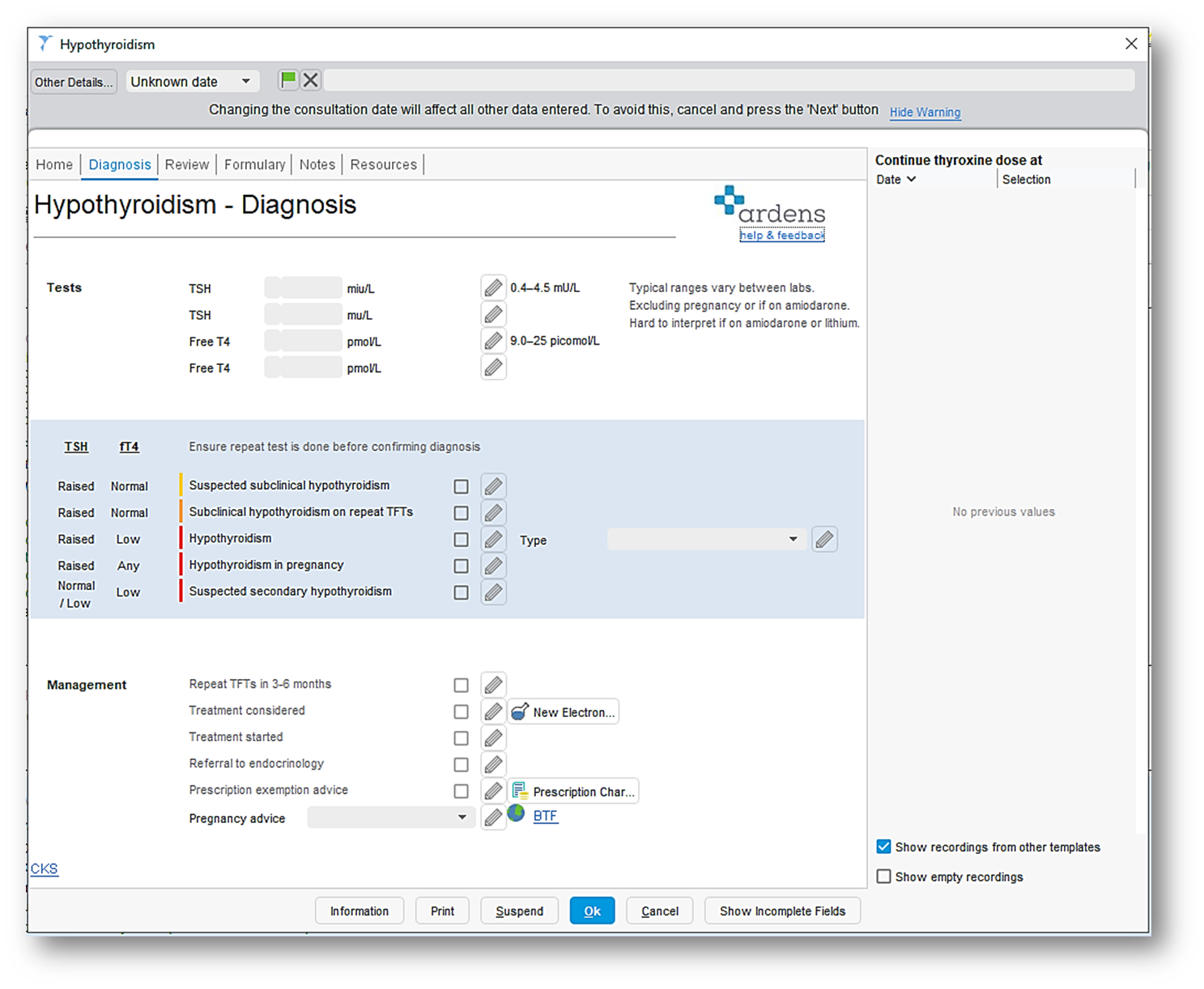Tick Hypothyroidism in pregnancy checkbox
Image resolution: width=1204 pixels, height=989 pixels.
(x=461, y=566)
